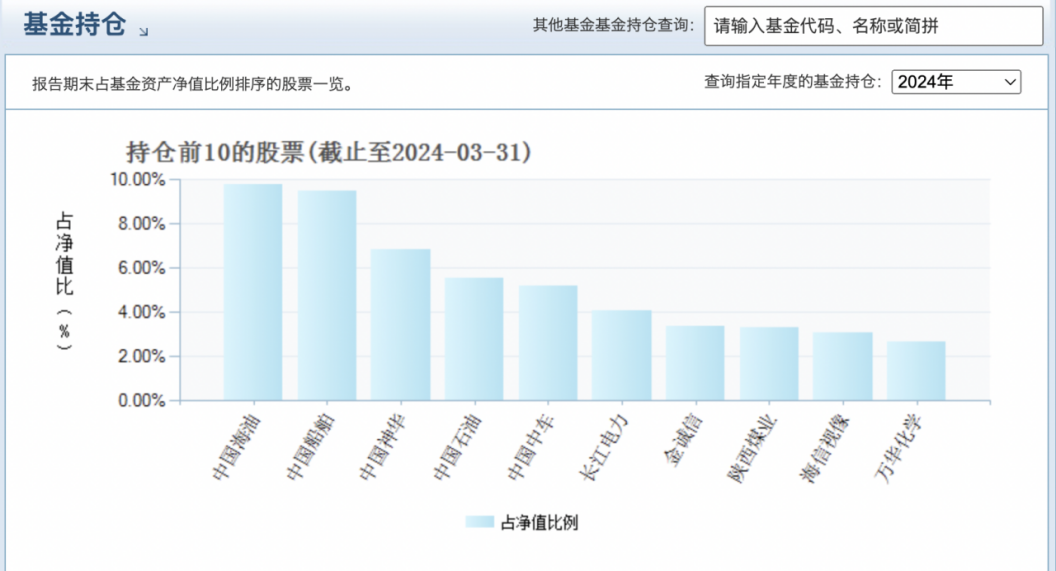The width and height of the screenshot is (1056, 571).
Task: Open the 基金持仓 heading link
Action: (x=74, y=24)
